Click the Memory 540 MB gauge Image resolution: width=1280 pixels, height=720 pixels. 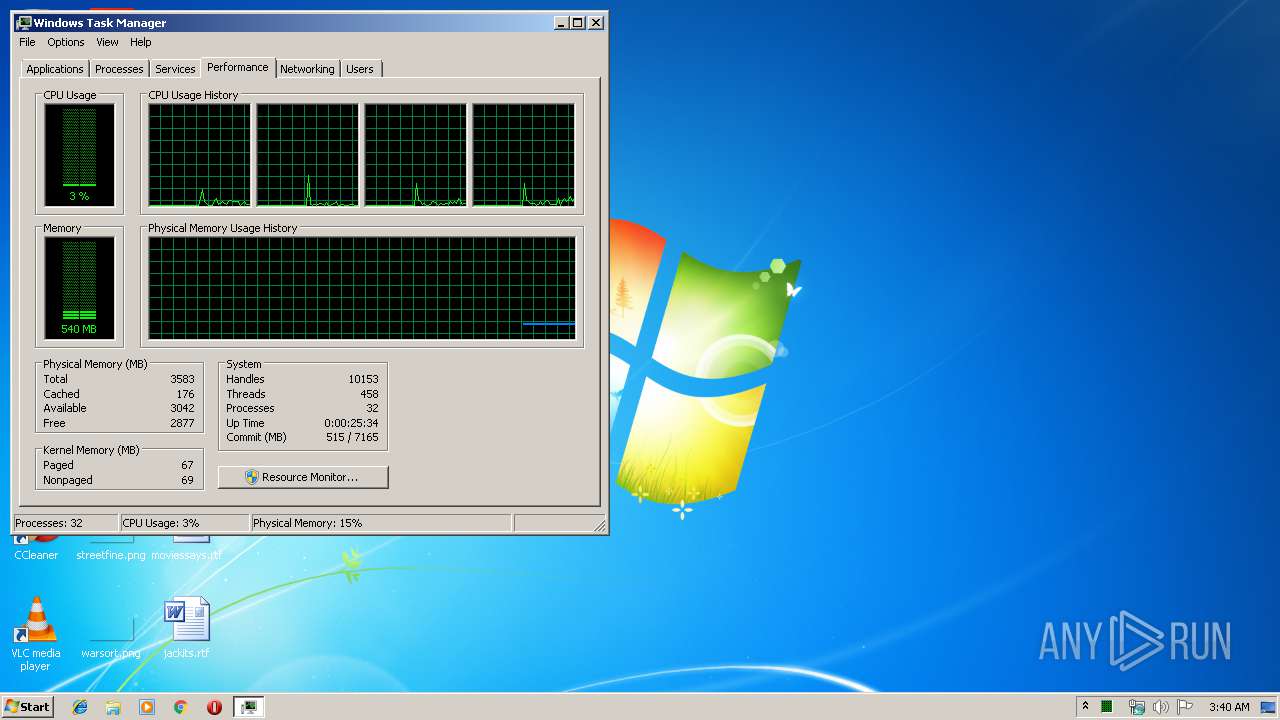[x=79, y=288]
